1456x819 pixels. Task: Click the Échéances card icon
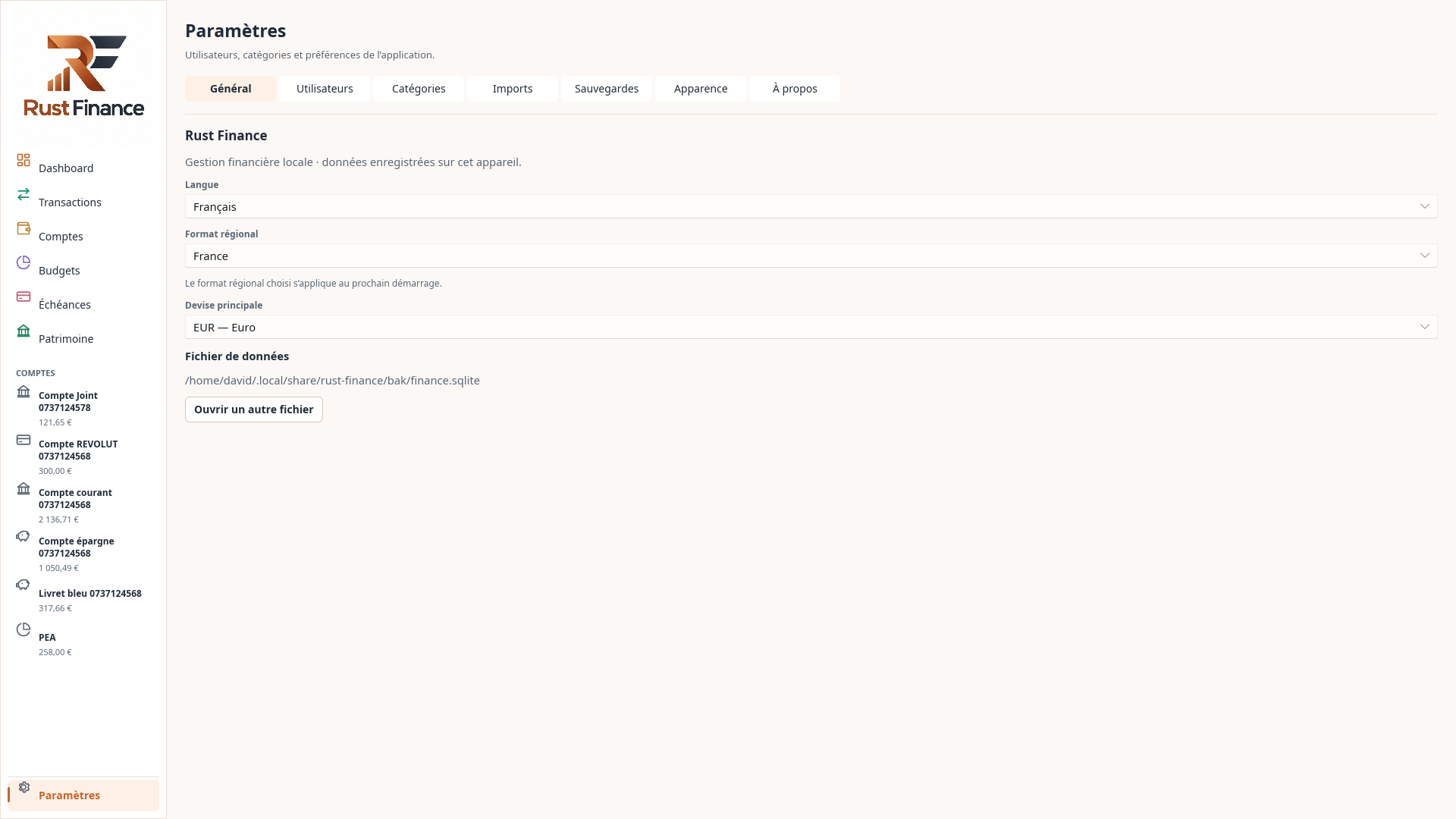pos(24,297)
